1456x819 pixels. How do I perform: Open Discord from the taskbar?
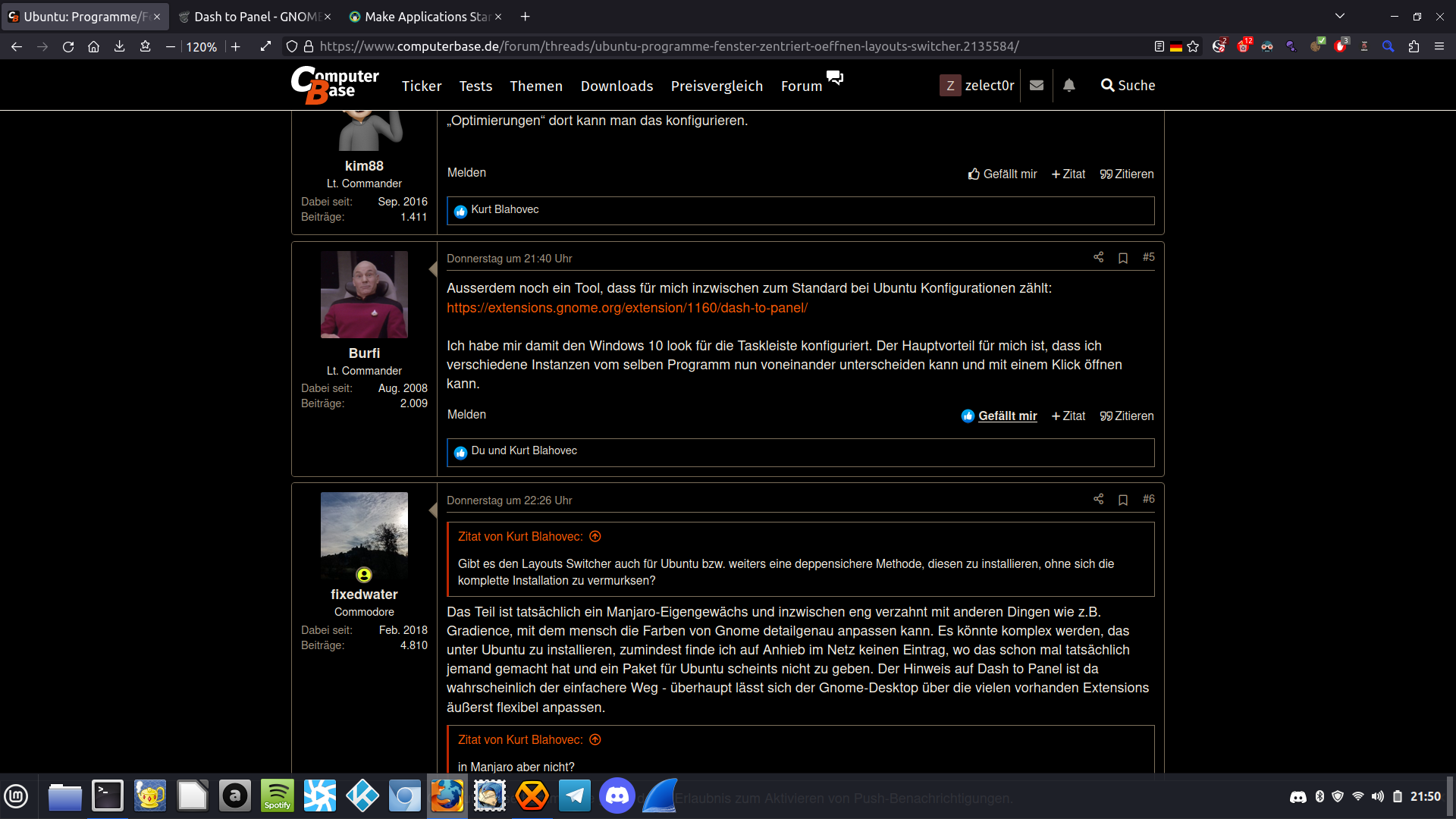tap(617, 796)
